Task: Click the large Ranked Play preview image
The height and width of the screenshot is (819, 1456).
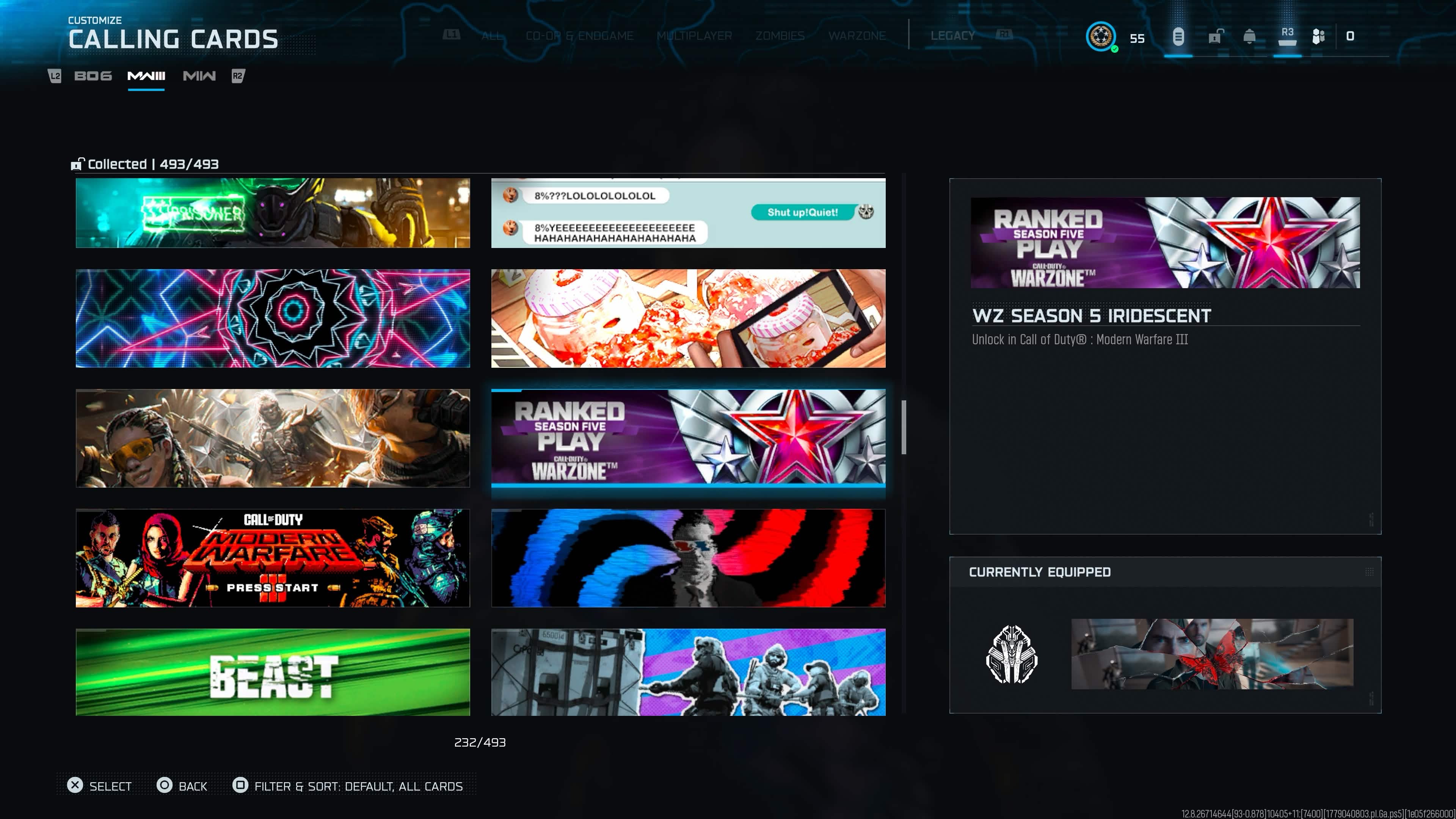Action: point(1166,243)
